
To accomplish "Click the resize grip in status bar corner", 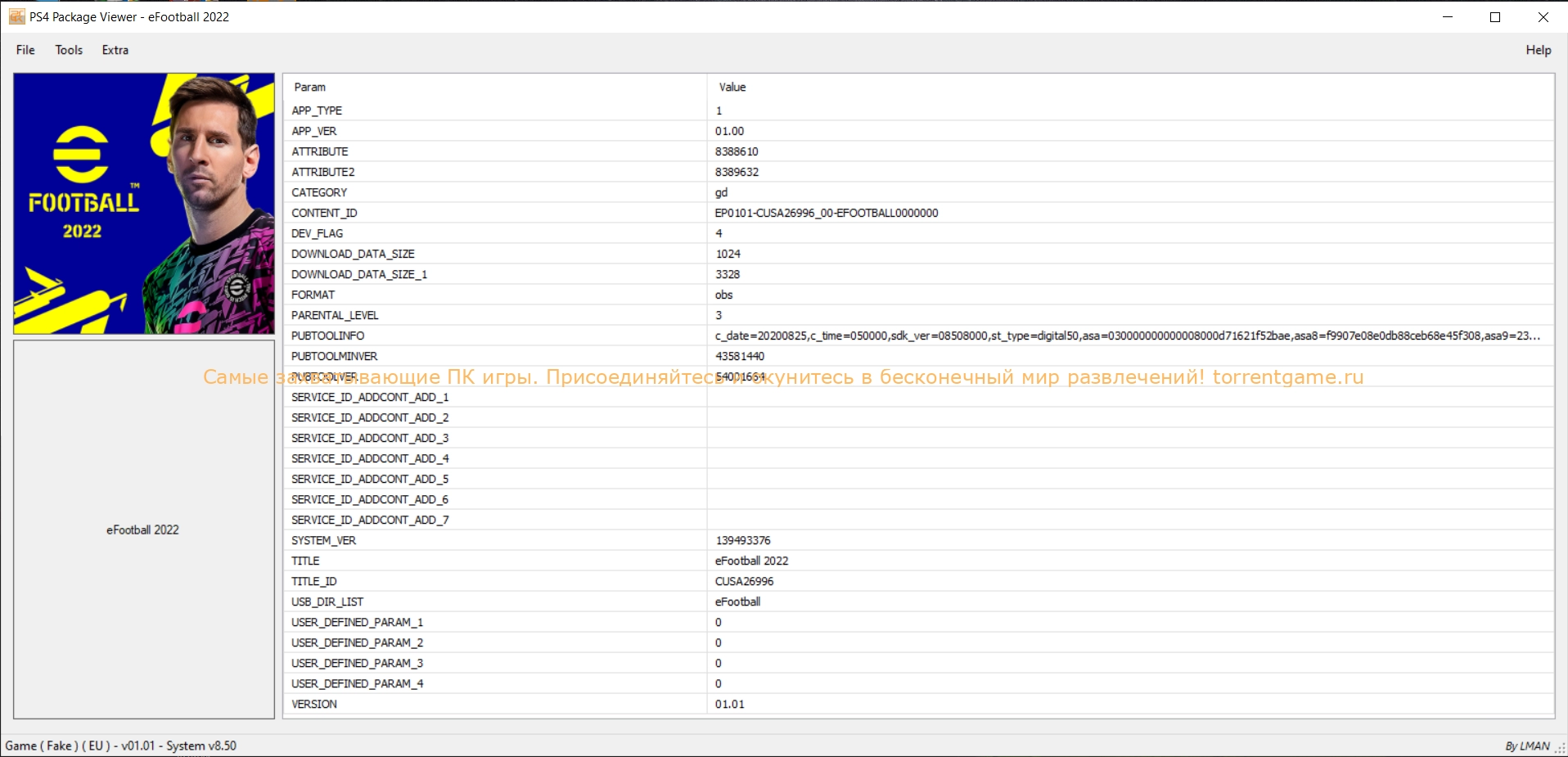I will pos(1561,749).
